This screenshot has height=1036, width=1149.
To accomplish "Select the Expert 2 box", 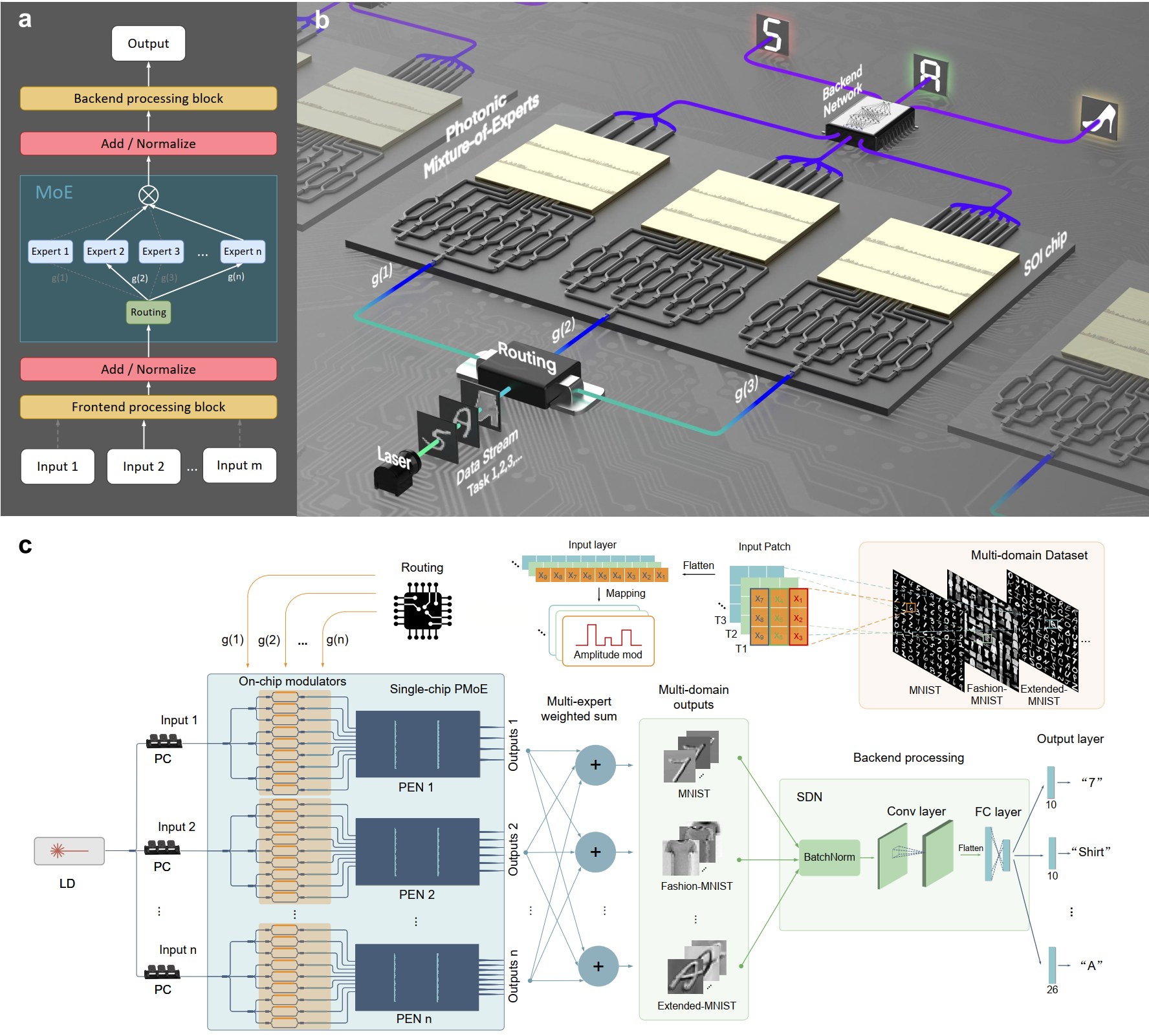I will [105, 252].
